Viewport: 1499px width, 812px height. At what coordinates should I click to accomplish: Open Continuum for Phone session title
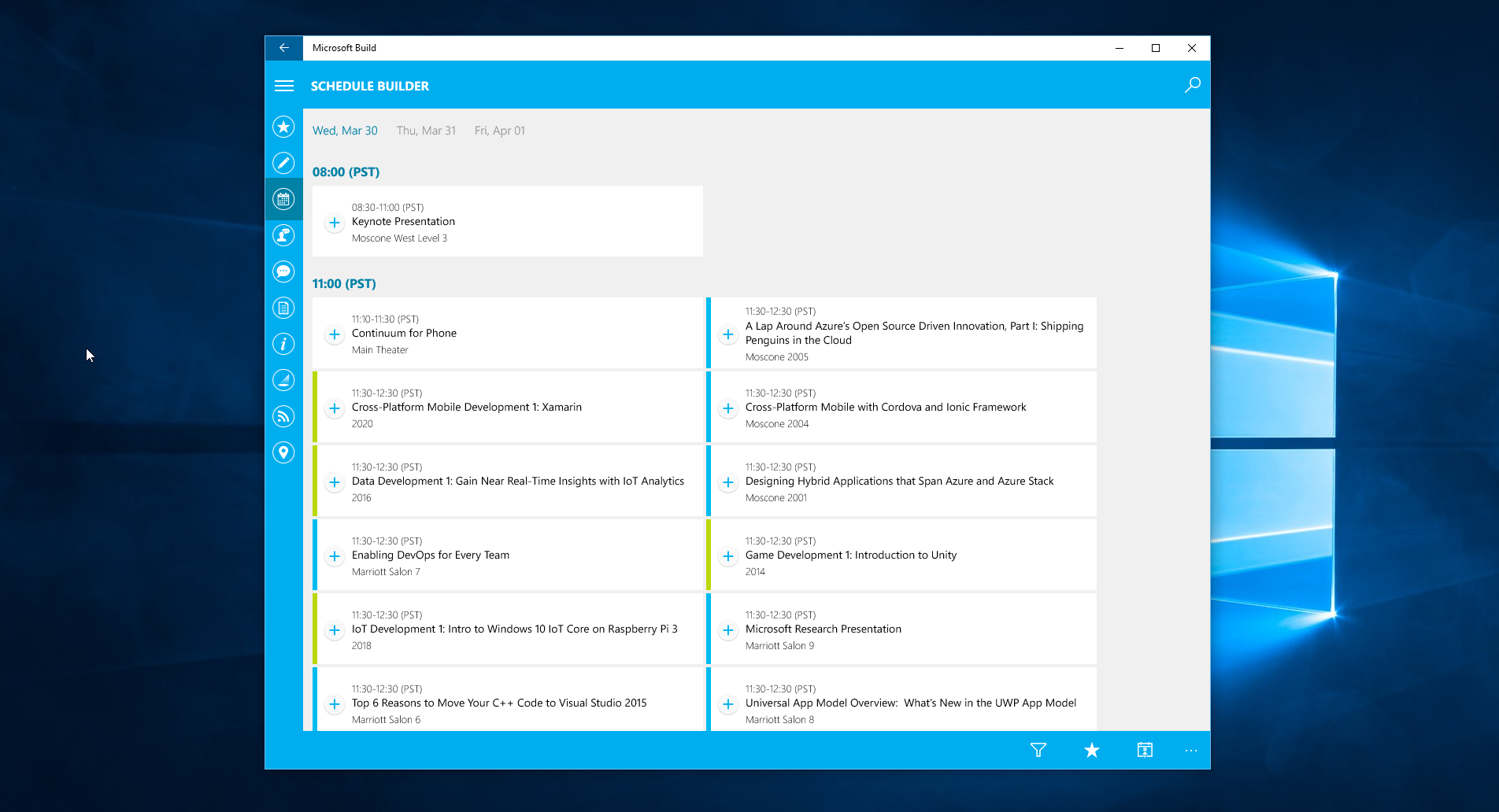tap(404, 334)
